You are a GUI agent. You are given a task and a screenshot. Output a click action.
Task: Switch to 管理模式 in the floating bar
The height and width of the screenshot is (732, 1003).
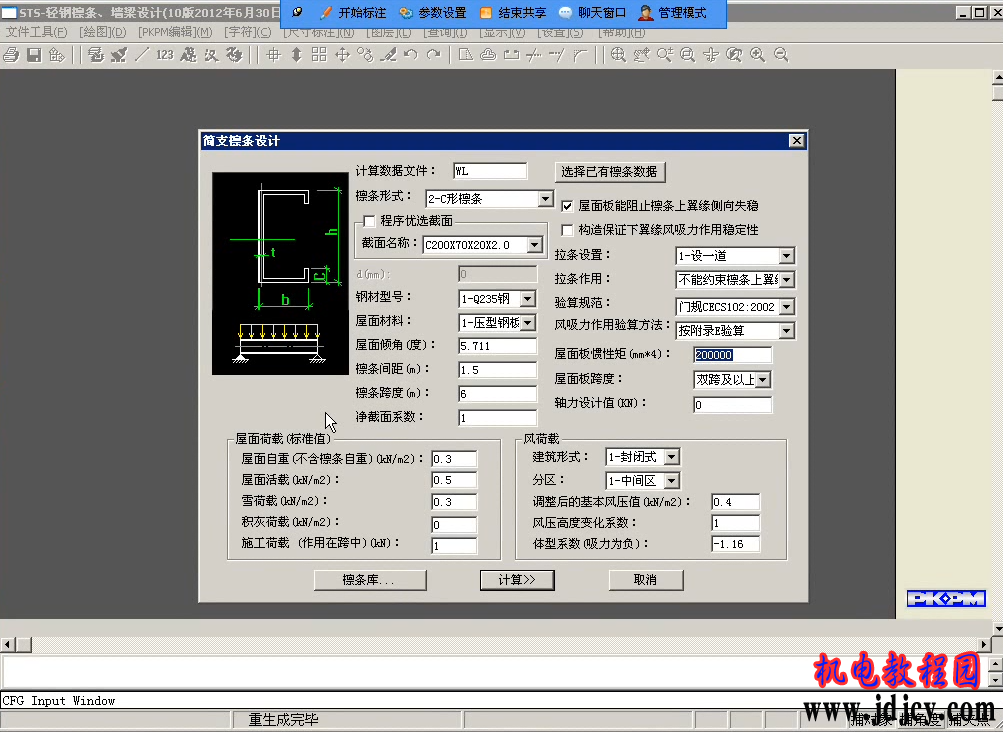pyautogui.click(x=672, y=13)
